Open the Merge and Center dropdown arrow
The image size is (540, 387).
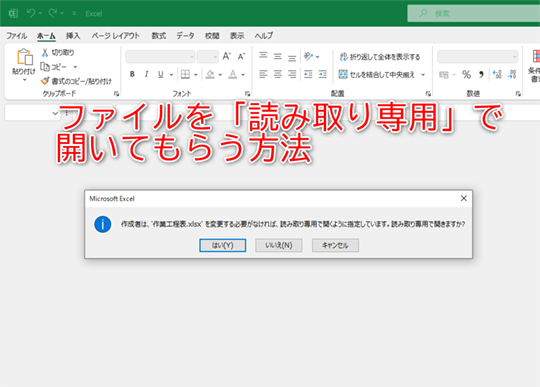[x=423, y=74]
